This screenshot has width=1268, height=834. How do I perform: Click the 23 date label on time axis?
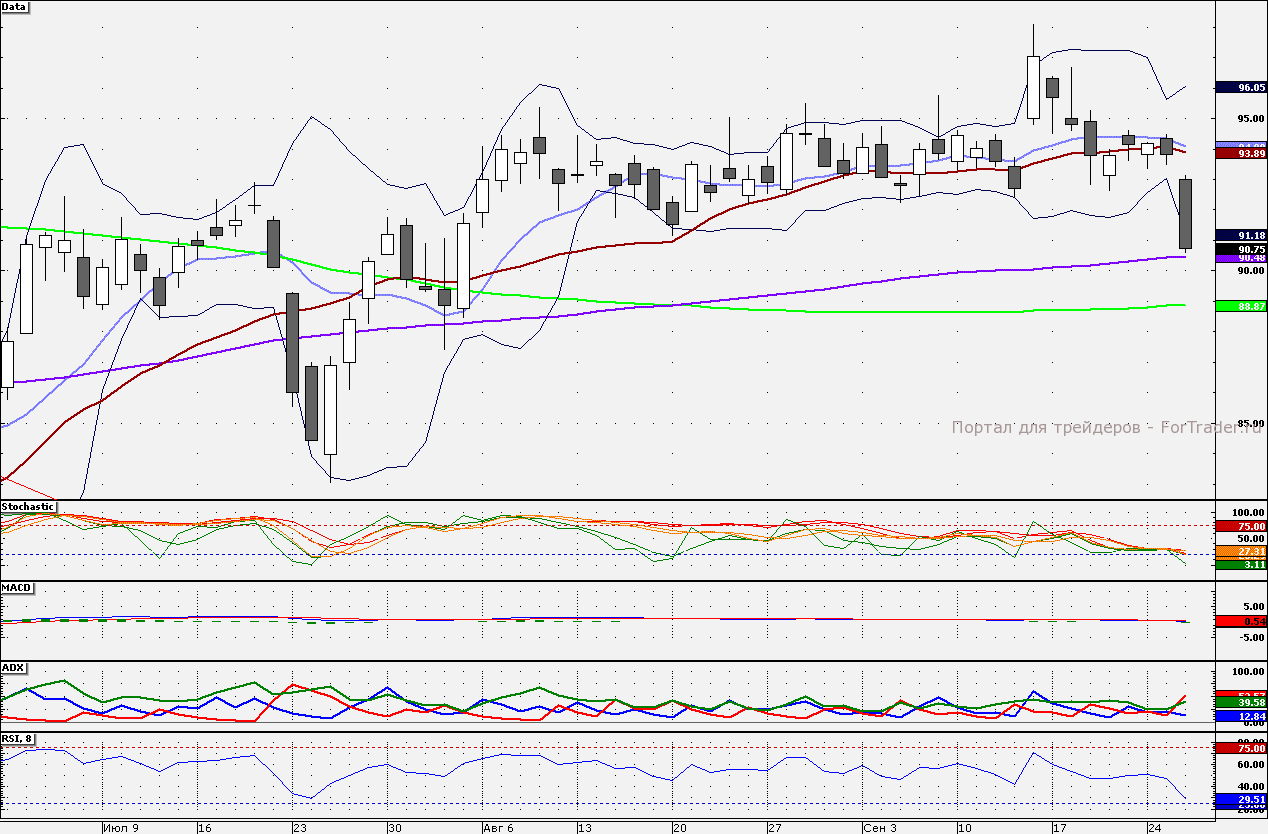coord(299,828)
